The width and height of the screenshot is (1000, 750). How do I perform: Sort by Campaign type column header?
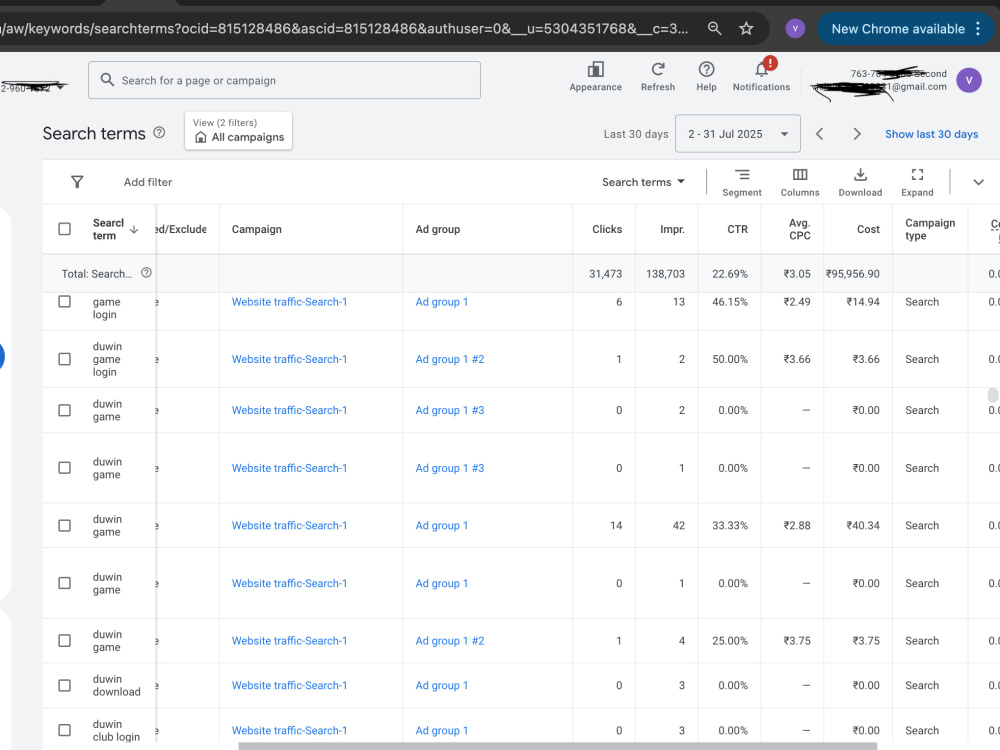(930, 229)
